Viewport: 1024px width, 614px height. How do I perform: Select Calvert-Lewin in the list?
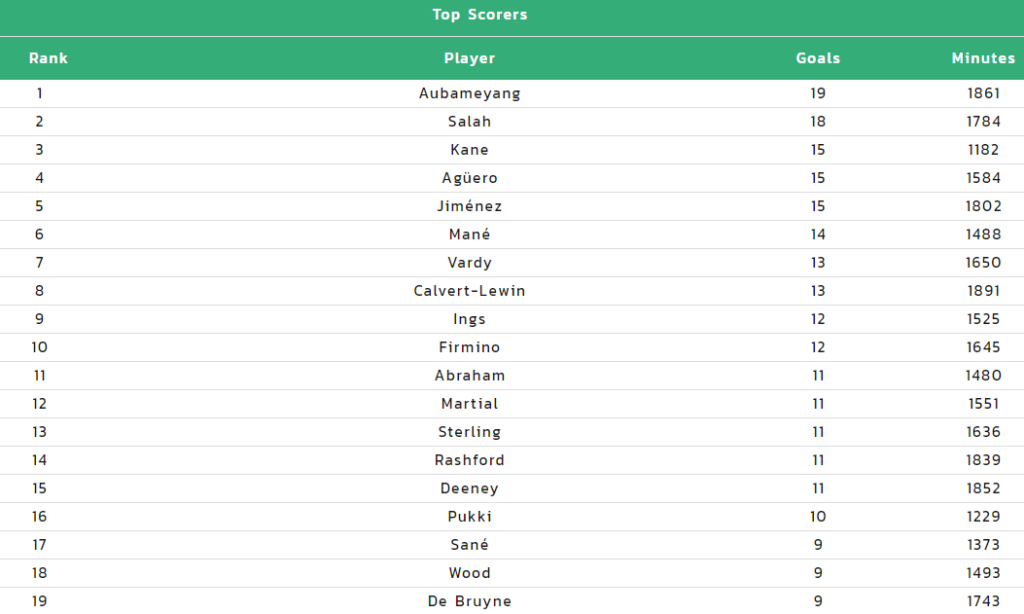pyautogui.click(x=470, y=291)
